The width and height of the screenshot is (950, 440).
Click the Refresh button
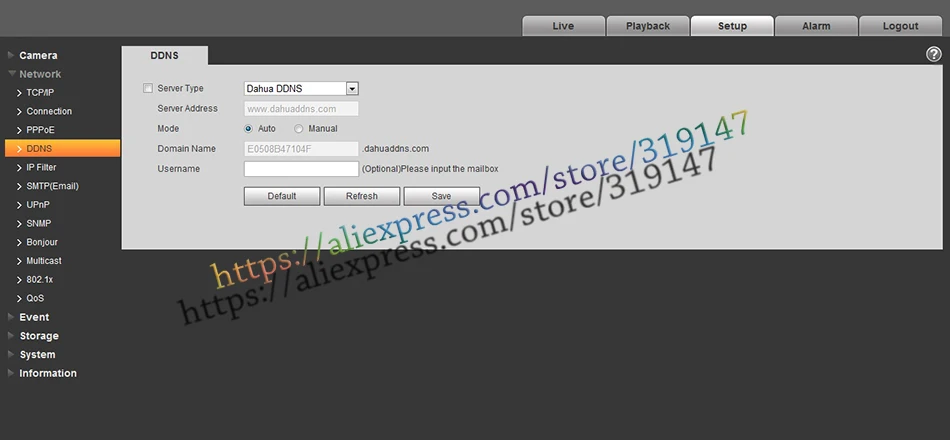tap(362, 196)
